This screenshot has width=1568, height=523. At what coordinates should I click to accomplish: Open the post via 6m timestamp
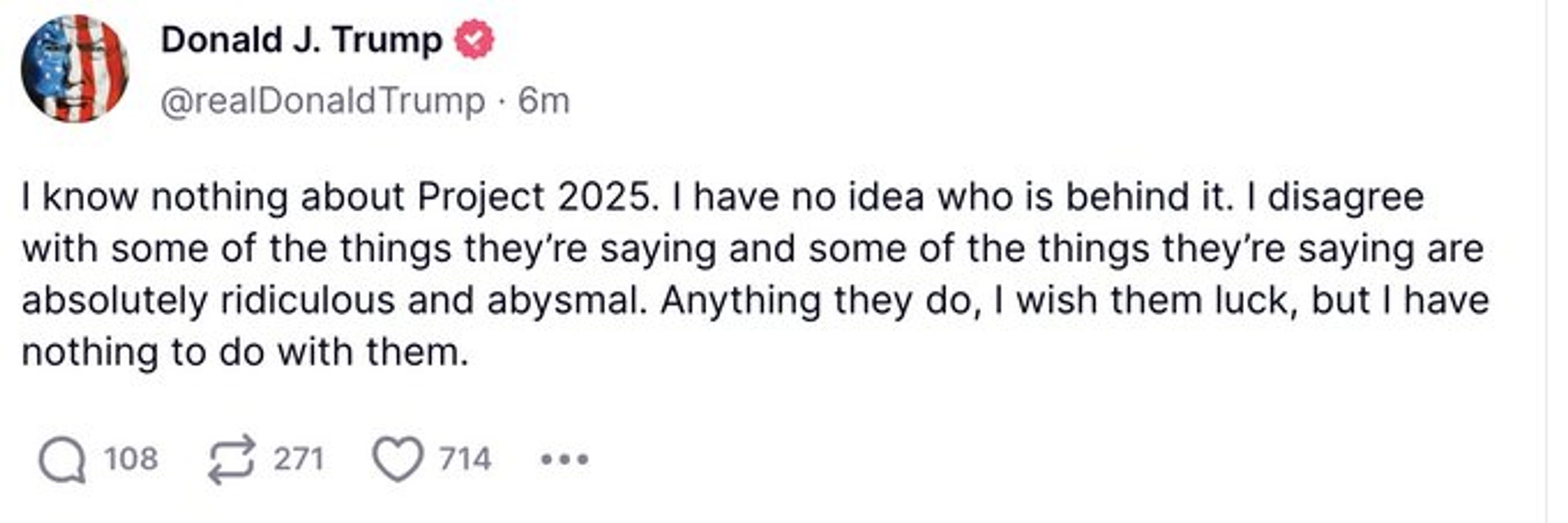[x=544, y=101]
